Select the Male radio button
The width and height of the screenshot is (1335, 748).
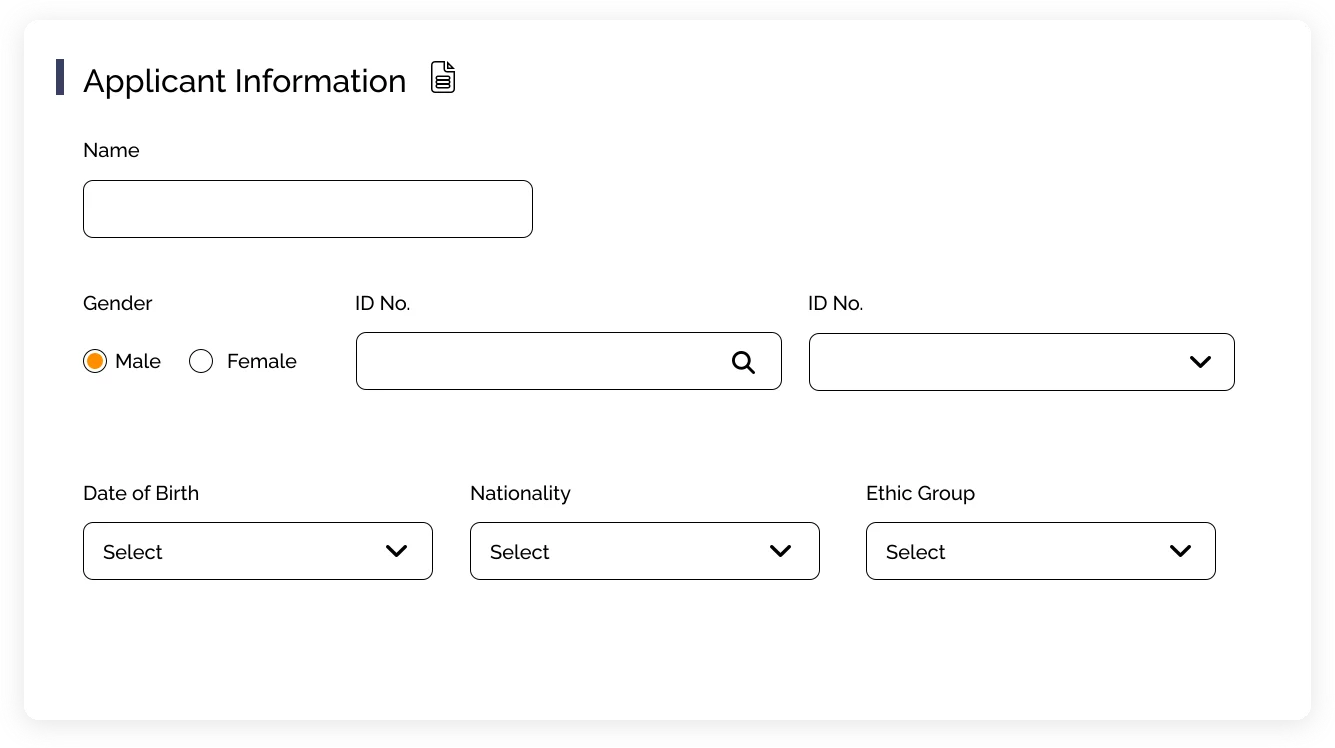[x=95, y=361]
